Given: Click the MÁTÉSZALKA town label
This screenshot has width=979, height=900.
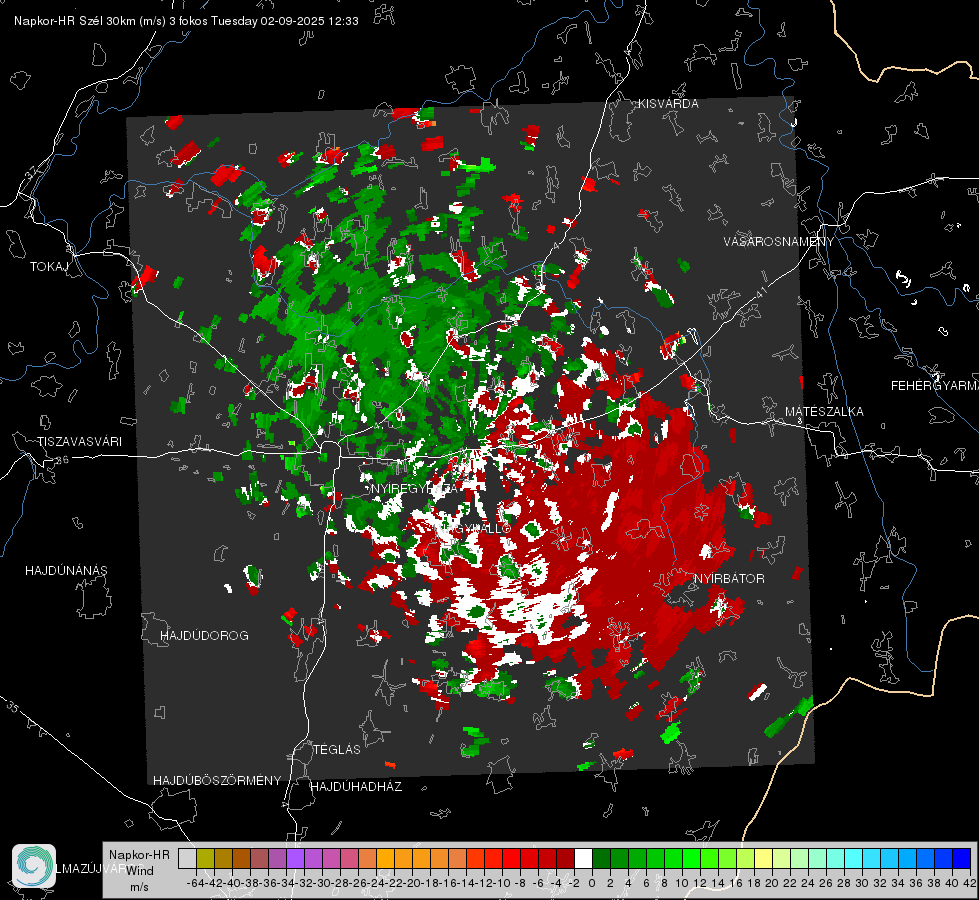Looking at the screenshot, I should point(824,412).
